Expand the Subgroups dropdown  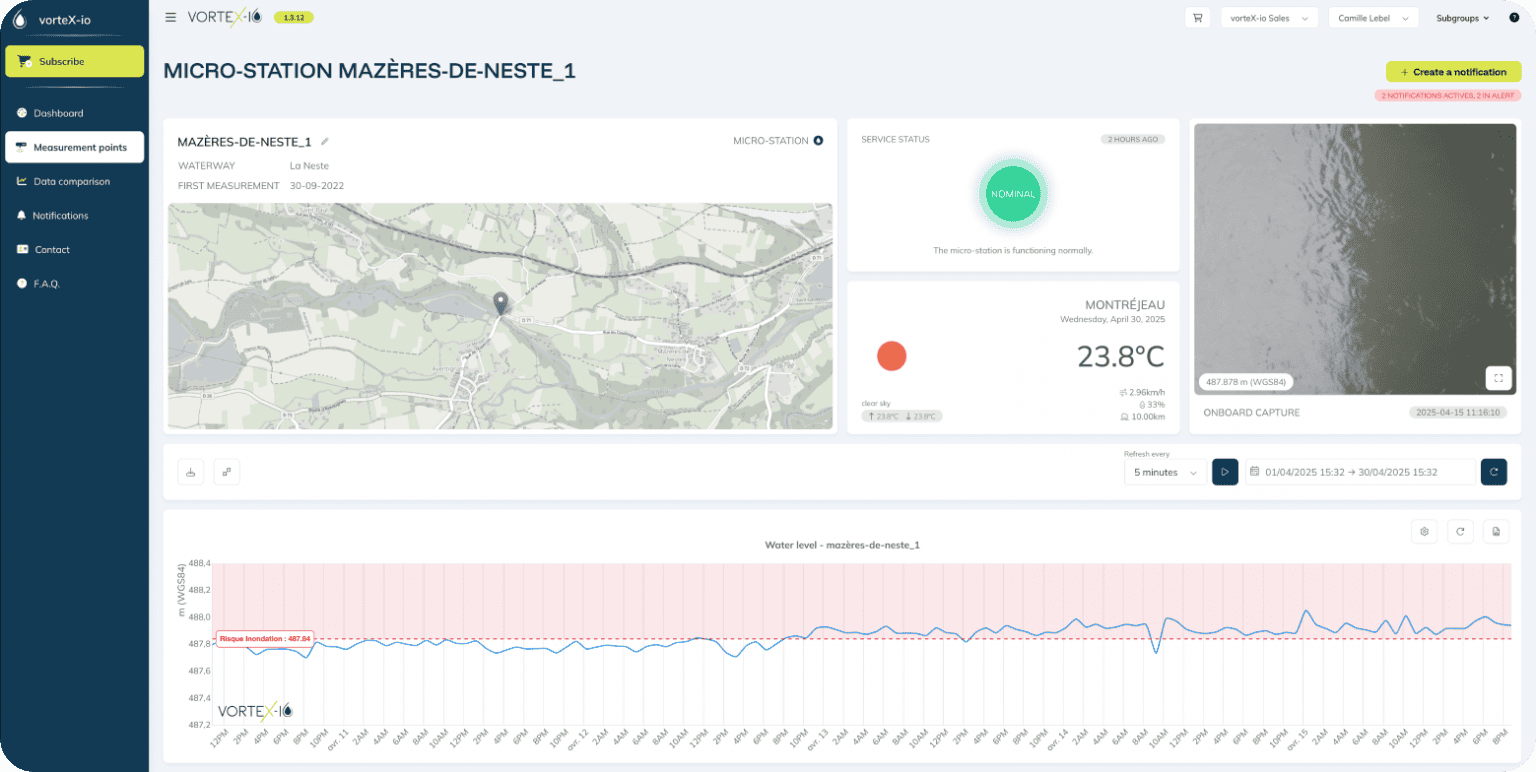coord(1462,17)
